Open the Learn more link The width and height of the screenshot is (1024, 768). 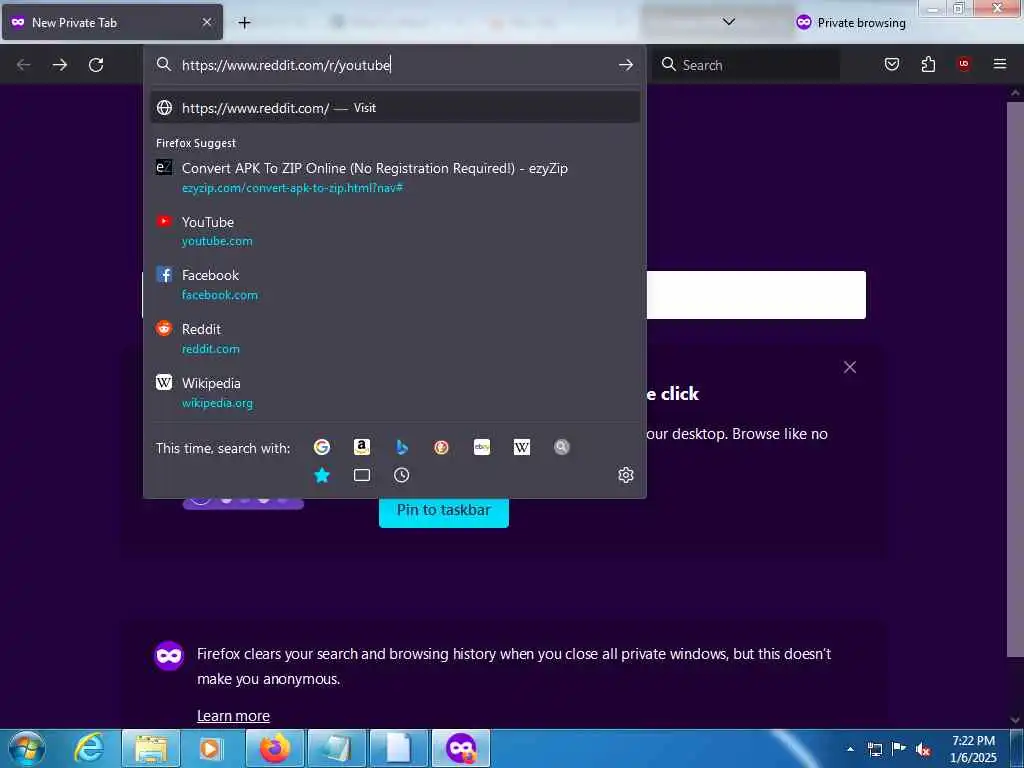click(233, 716)
